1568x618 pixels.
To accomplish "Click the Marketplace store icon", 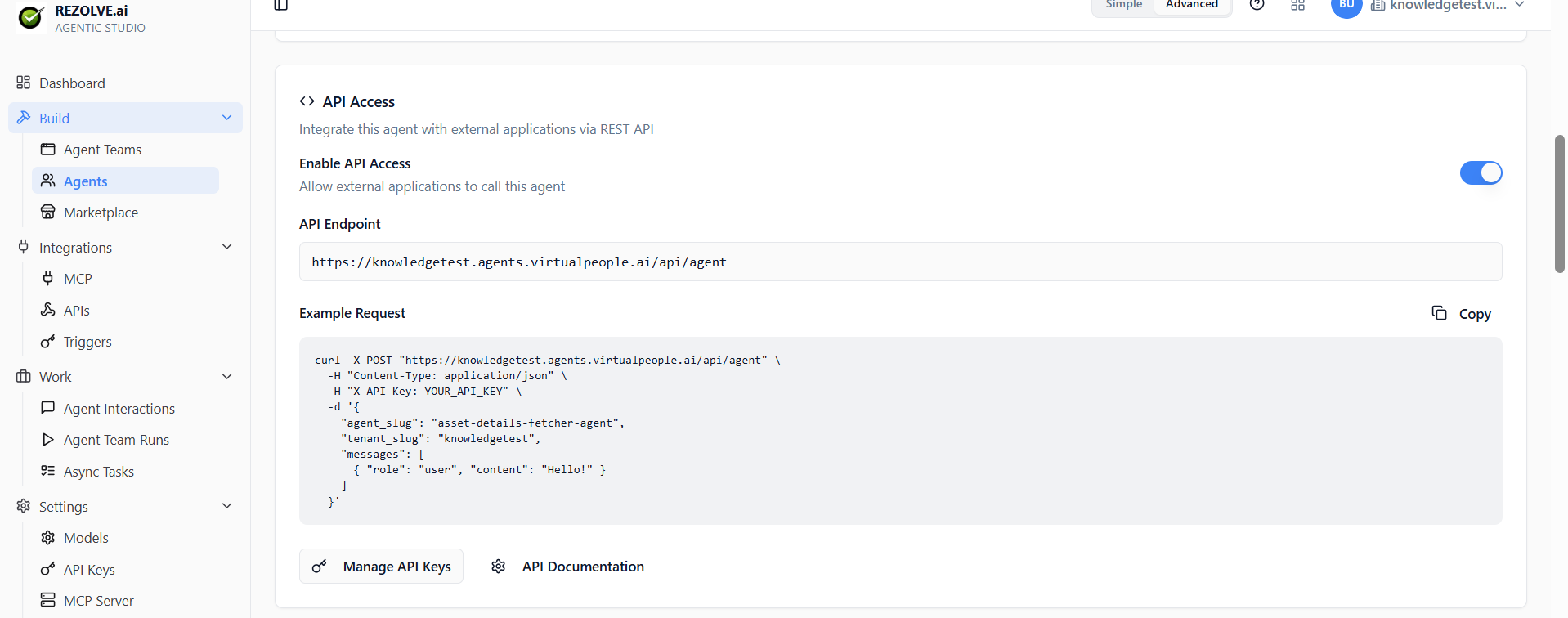I will coord(48,212).
